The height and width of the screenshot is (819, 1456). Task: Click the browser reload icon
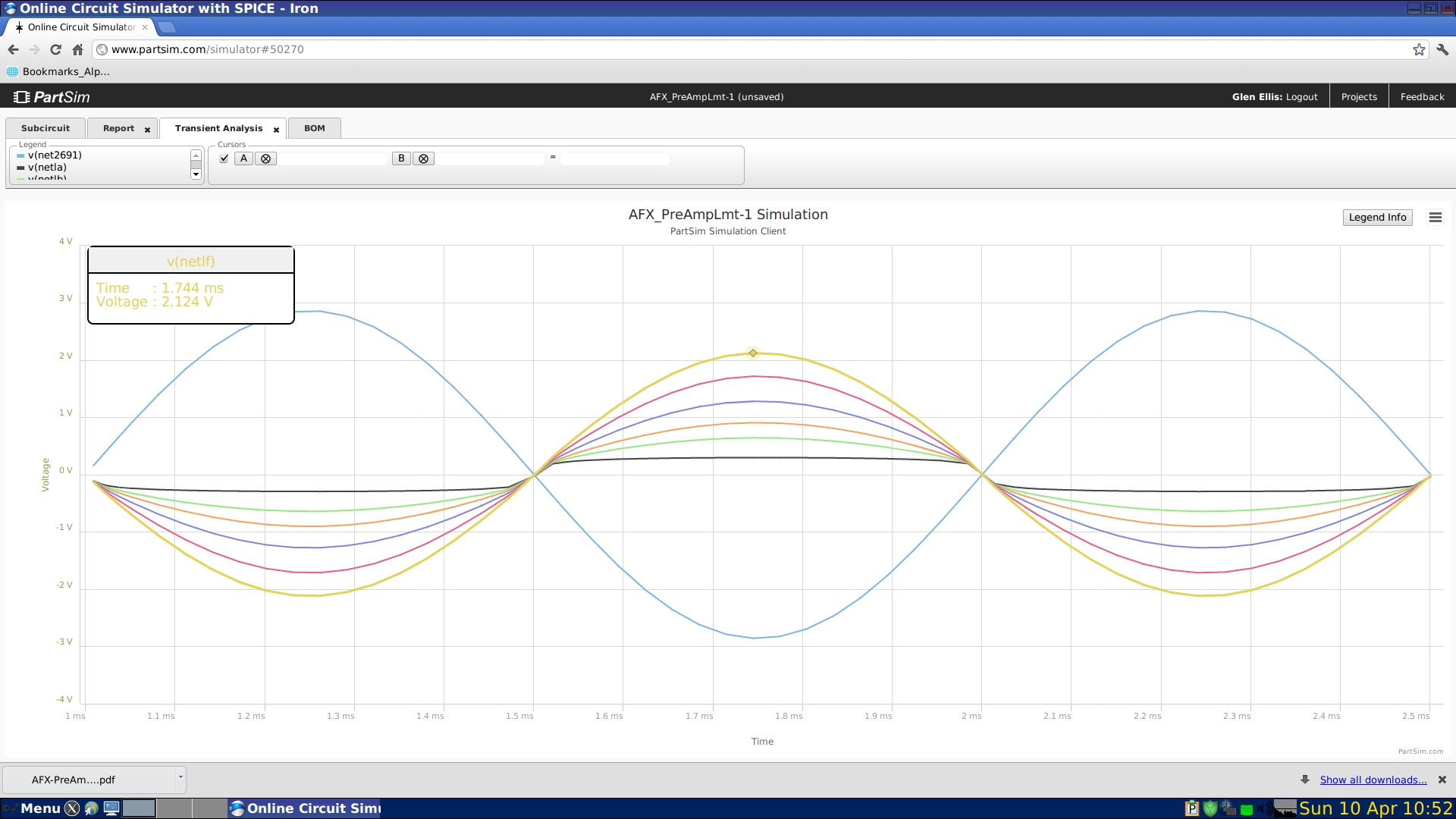55,49
